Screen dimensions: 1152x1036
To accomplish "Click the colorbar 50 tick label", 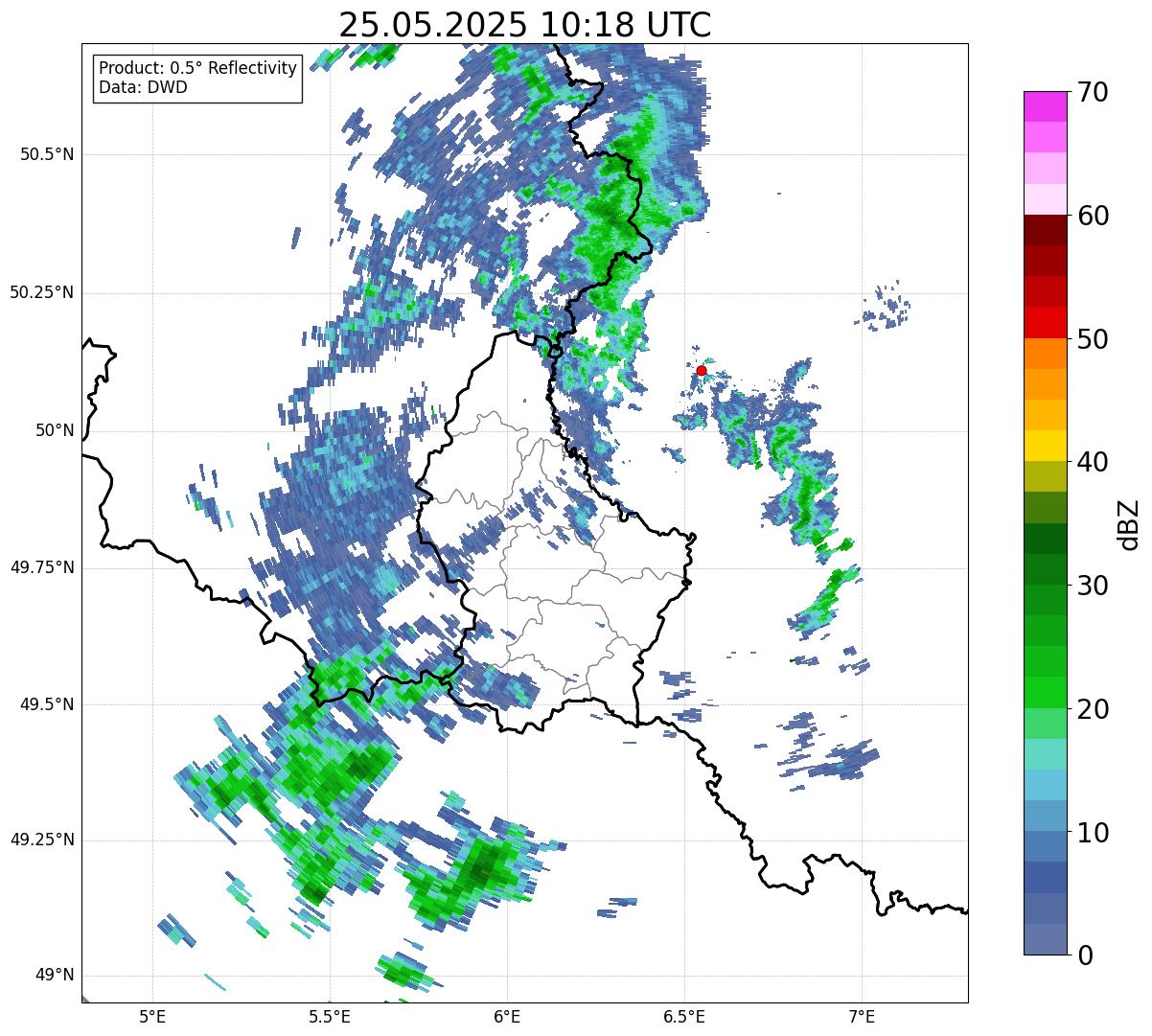I will [x=1094, y=339].
